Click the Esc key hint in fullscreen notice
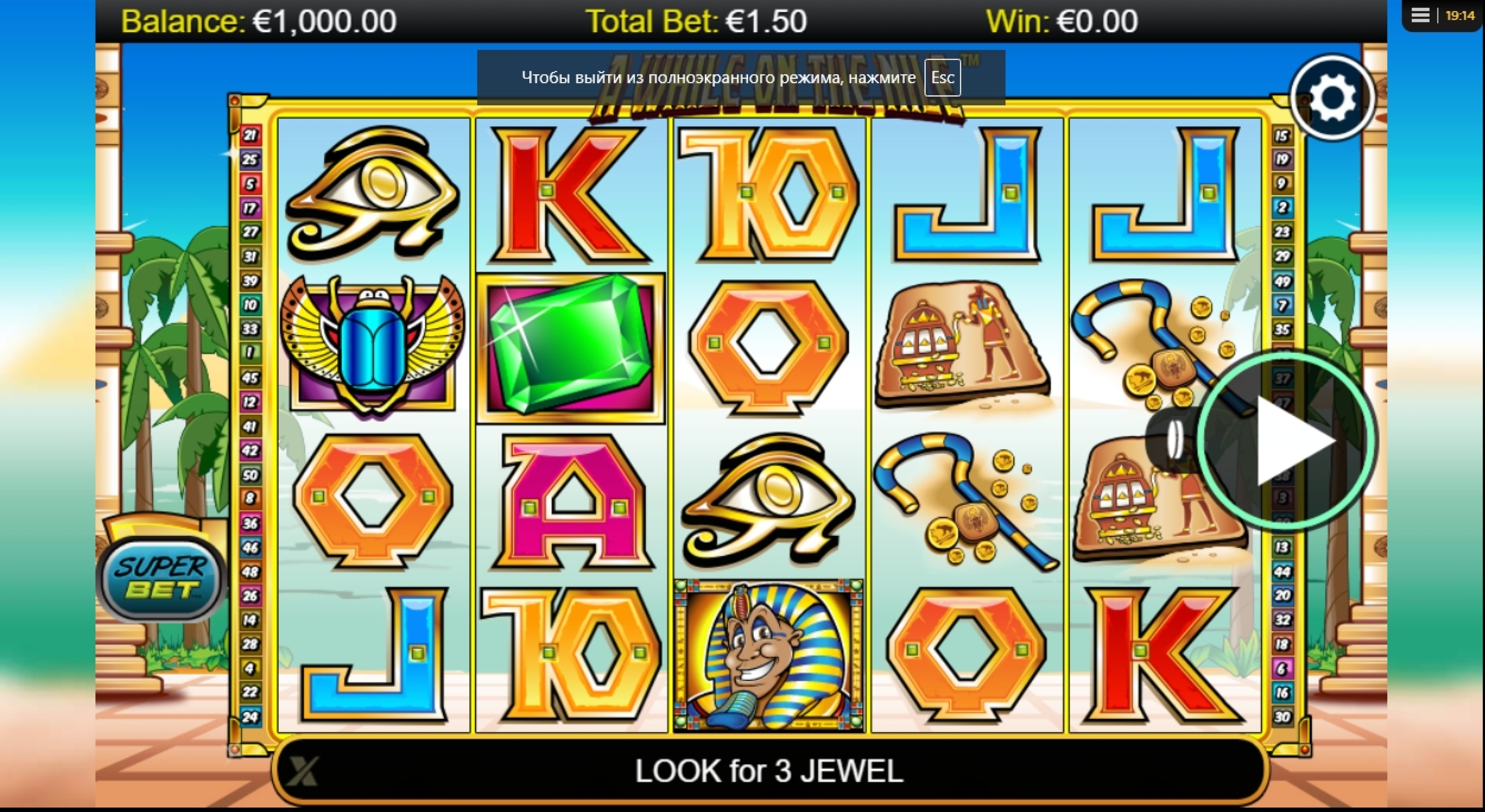This screenshot has height=812, width=1485. point(942,77)
